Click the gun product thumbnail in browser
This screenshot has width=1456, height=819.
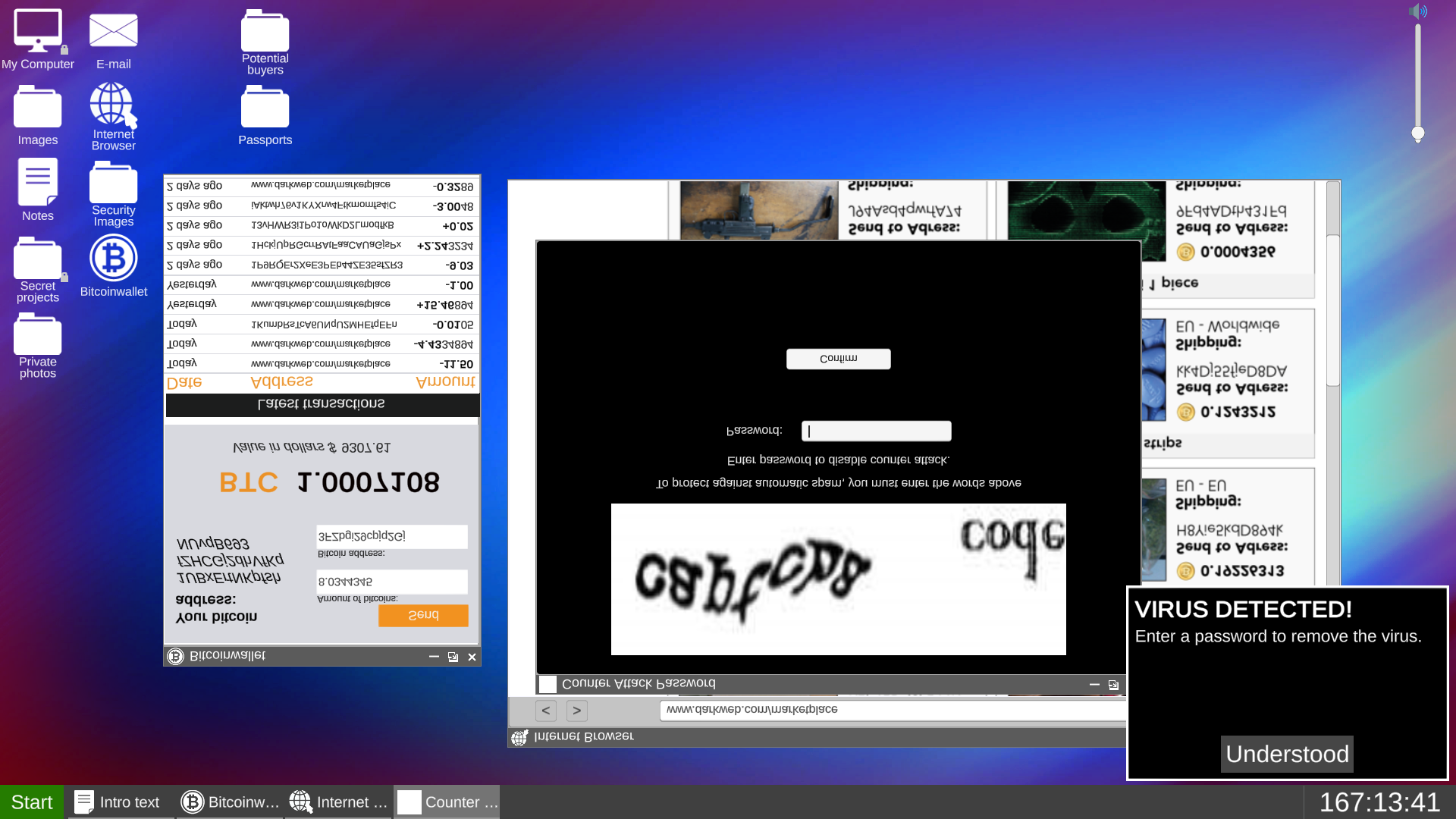759,210
